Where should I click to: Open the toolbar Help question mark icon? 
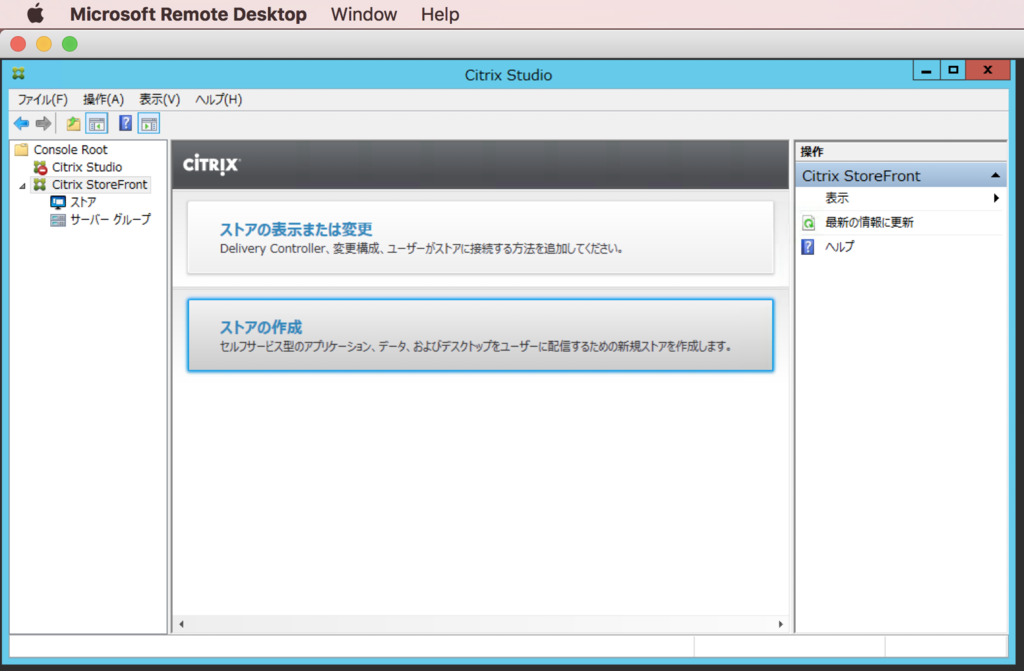[x=125, y=123]
